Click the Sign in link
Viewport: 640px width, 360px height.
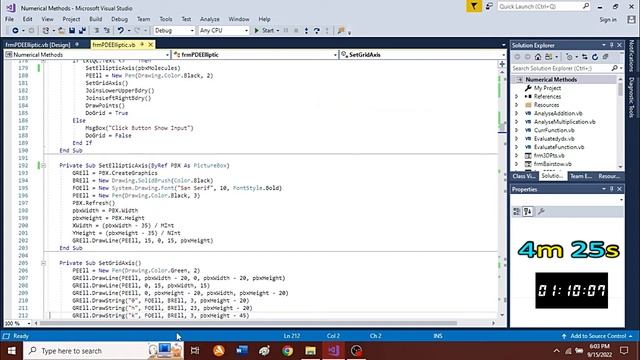(608, 20)
